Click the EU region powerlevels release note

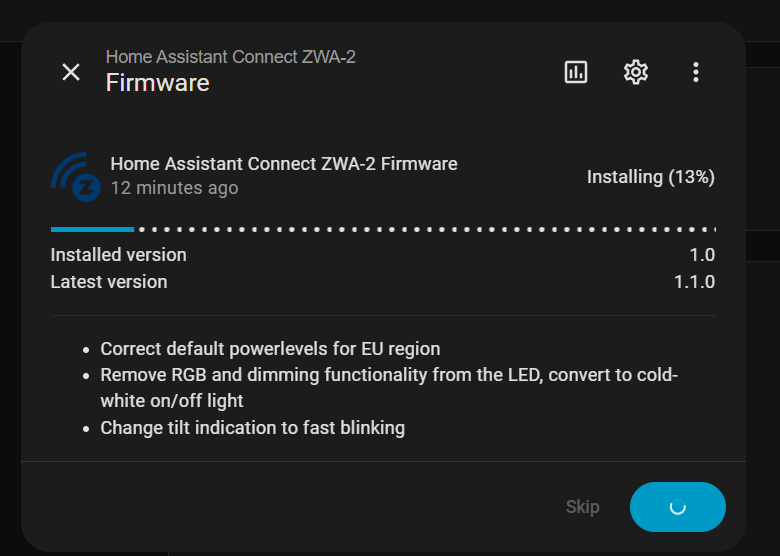270,349
